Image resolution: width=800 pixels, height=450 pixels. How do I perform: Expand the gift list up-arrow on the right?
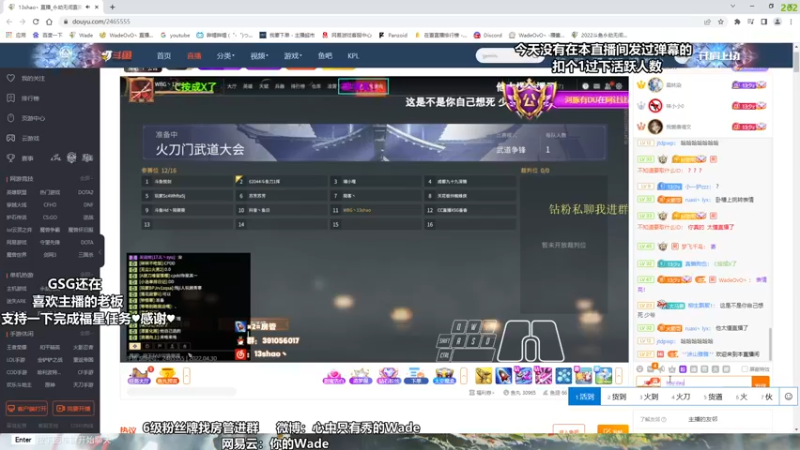(619, 376)
